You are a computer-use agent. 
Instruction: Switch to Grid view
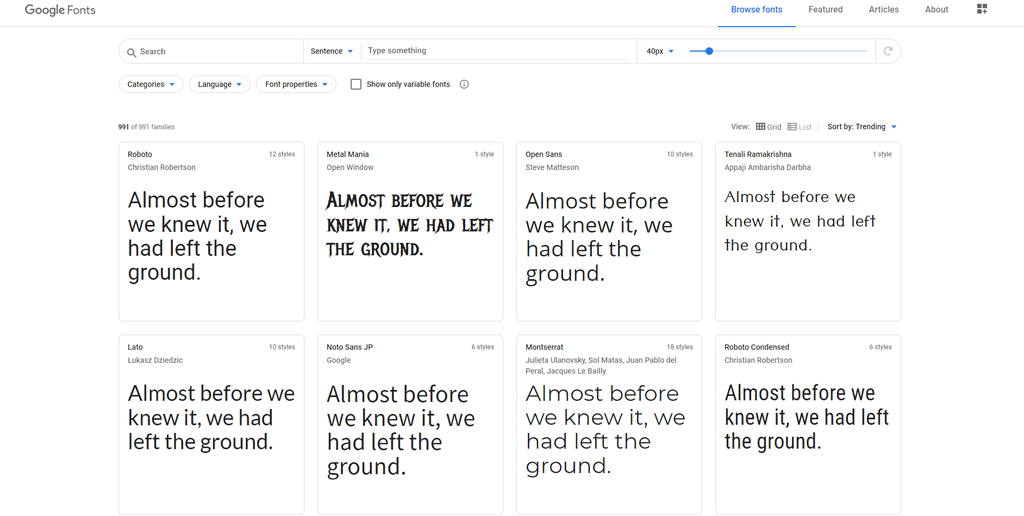click(769, 127)
